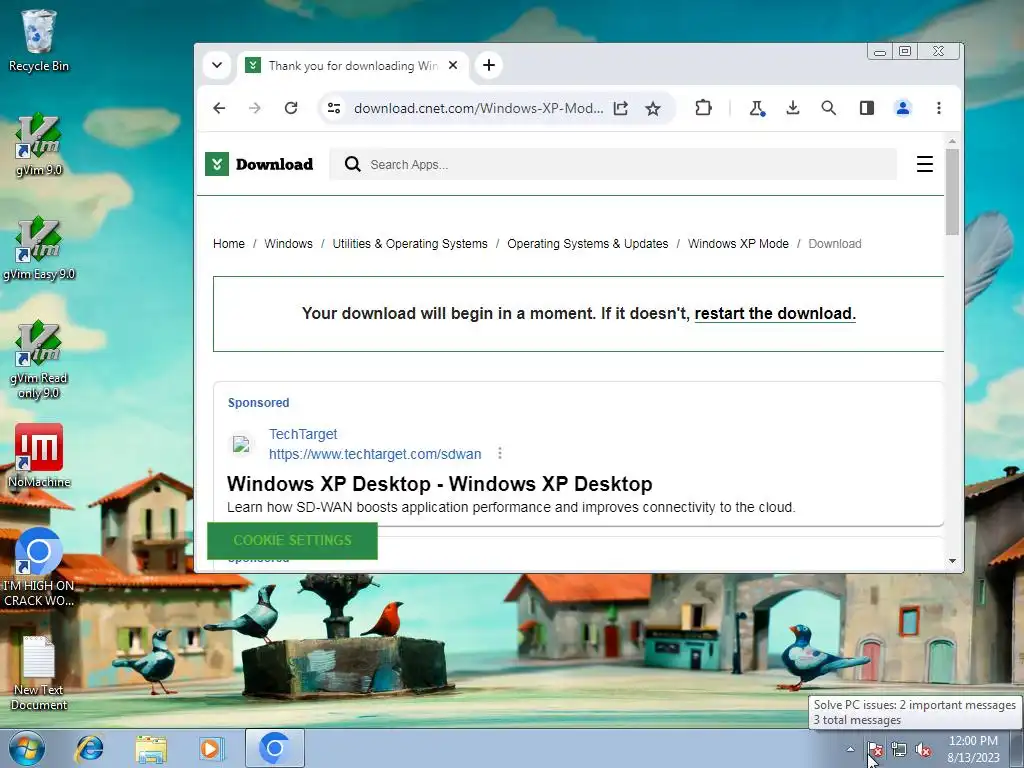The height and width of the screenshot is (768, 1024).
Task: Select the NoMachine desktop shortcut
Action: point(39,456)
